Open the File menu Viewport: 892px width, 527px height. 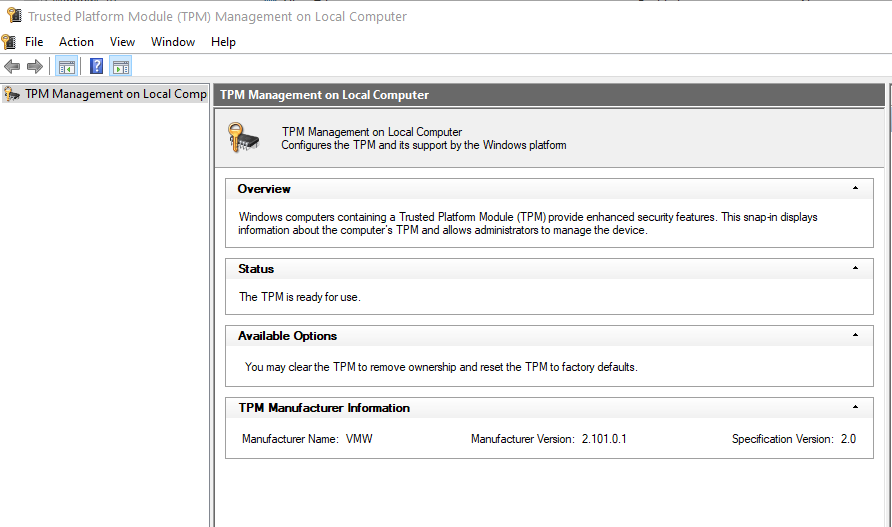coord(34,42)
